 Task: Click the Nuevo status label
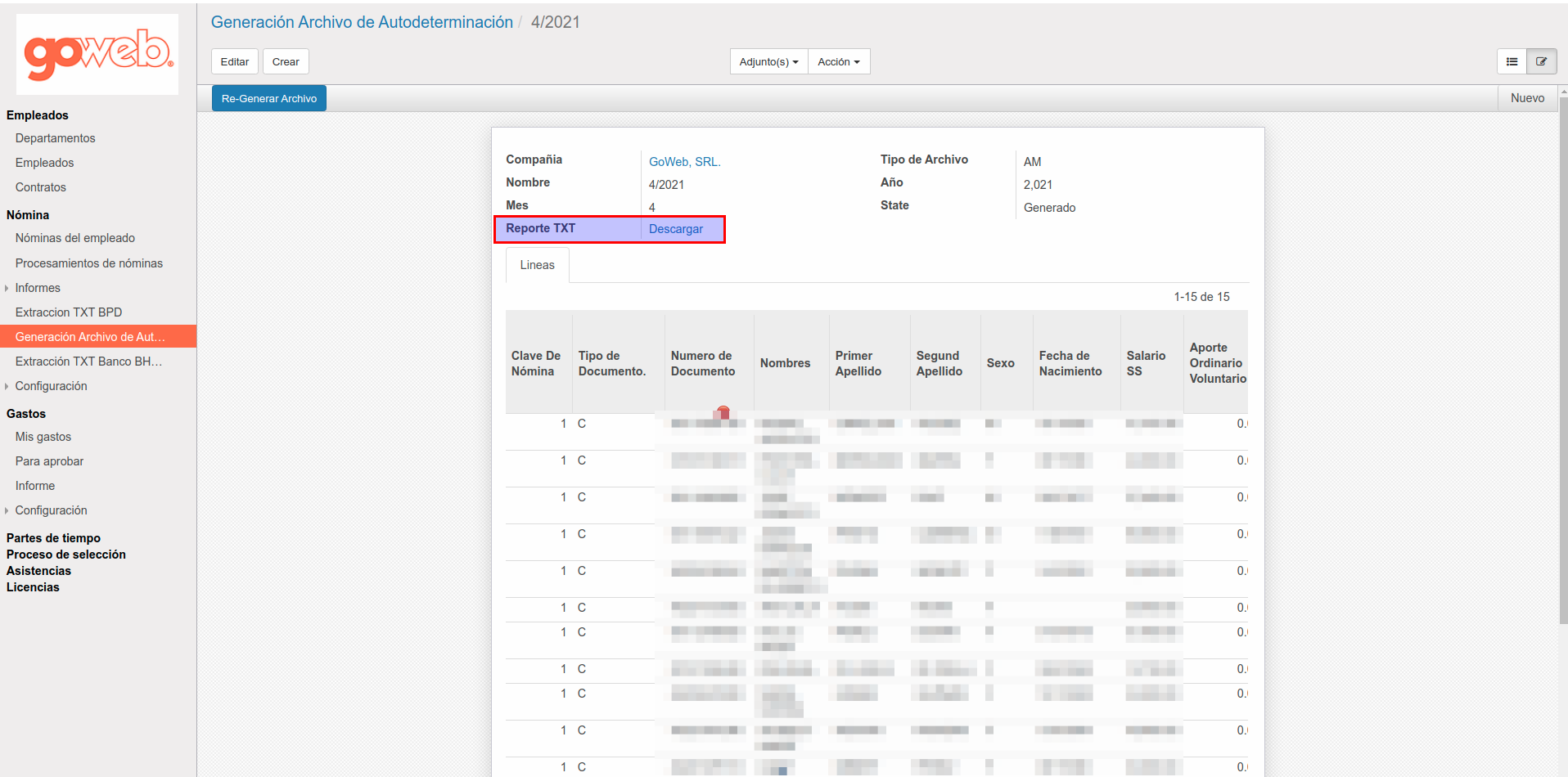pyautogui.click(x=1528, y=98)
